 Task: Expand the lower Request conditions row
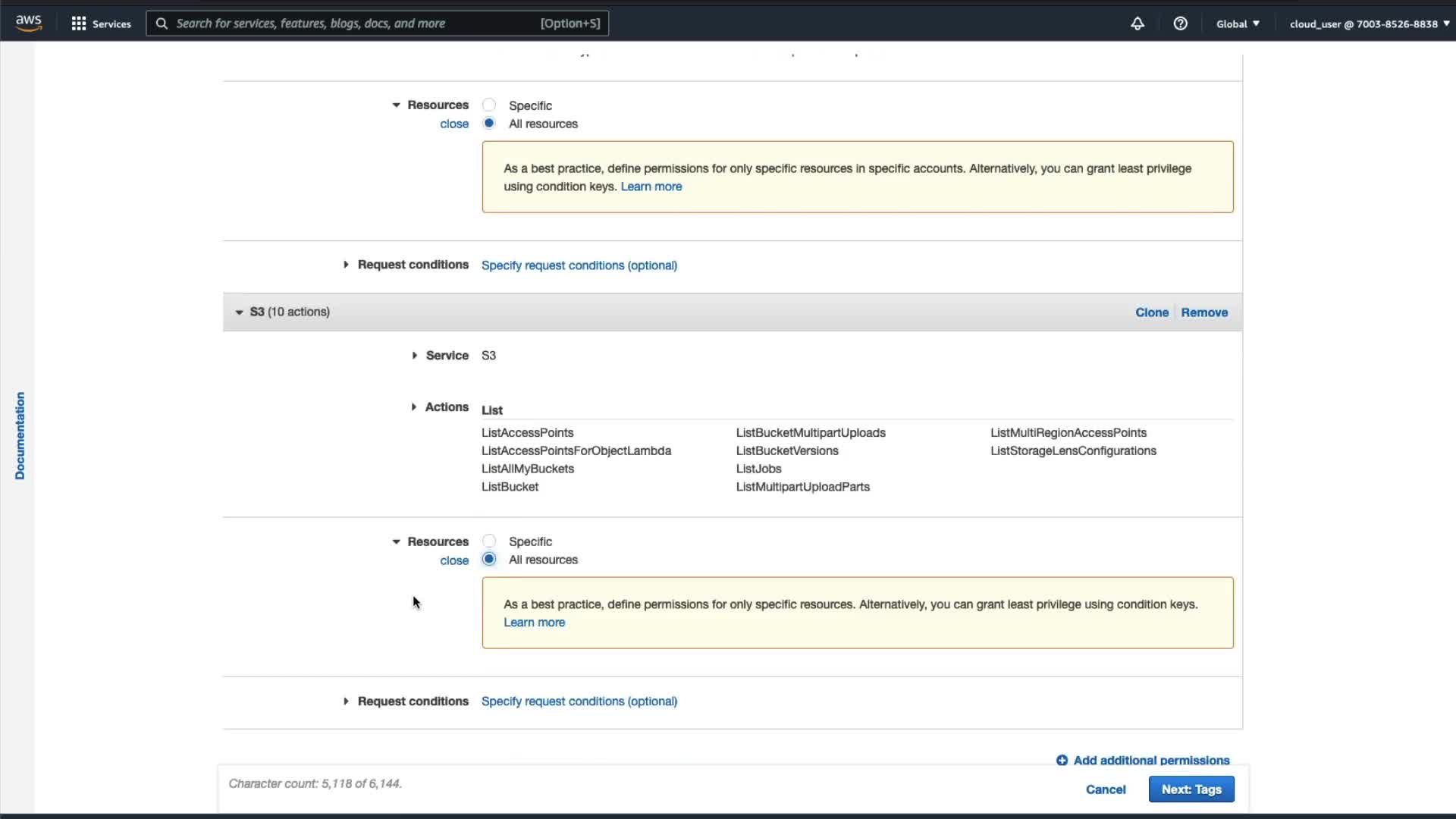[346, 701]
